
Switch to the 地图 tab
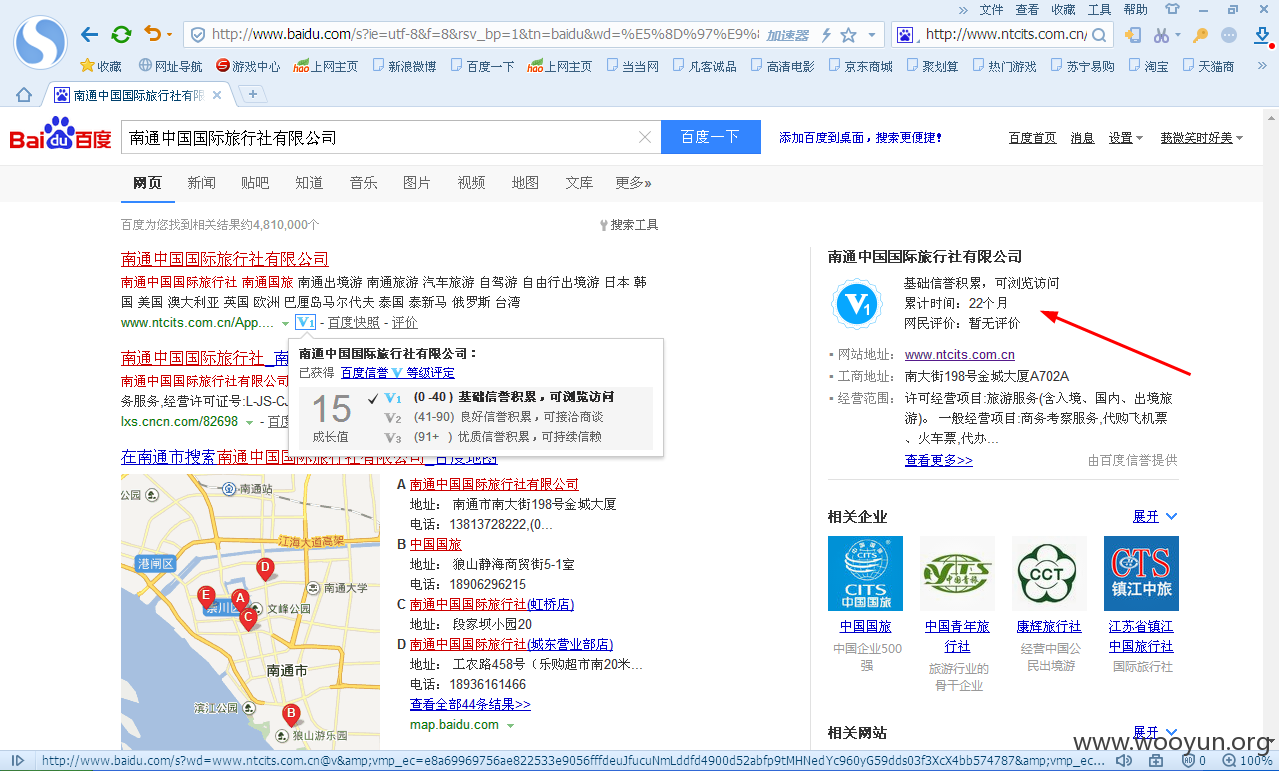click(525, 183)
